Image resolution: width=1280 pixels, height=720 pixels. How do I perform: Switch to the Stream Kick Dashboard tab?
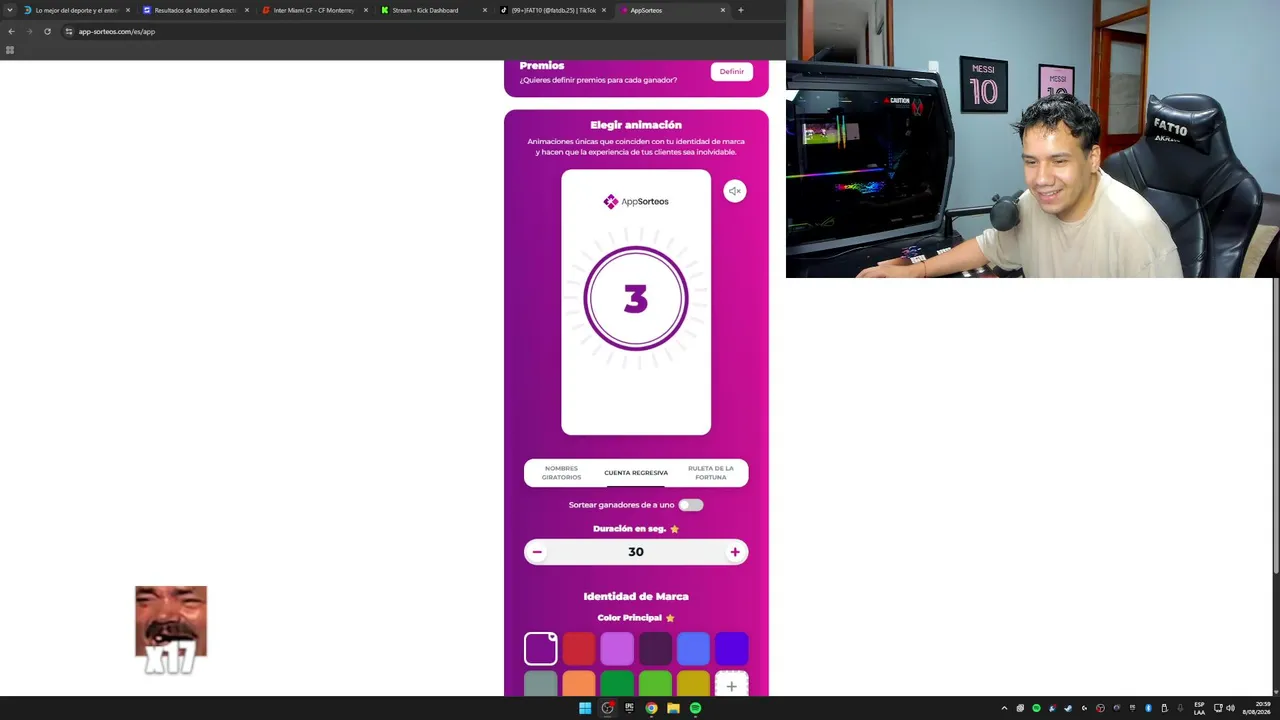(x=434, y=10)
